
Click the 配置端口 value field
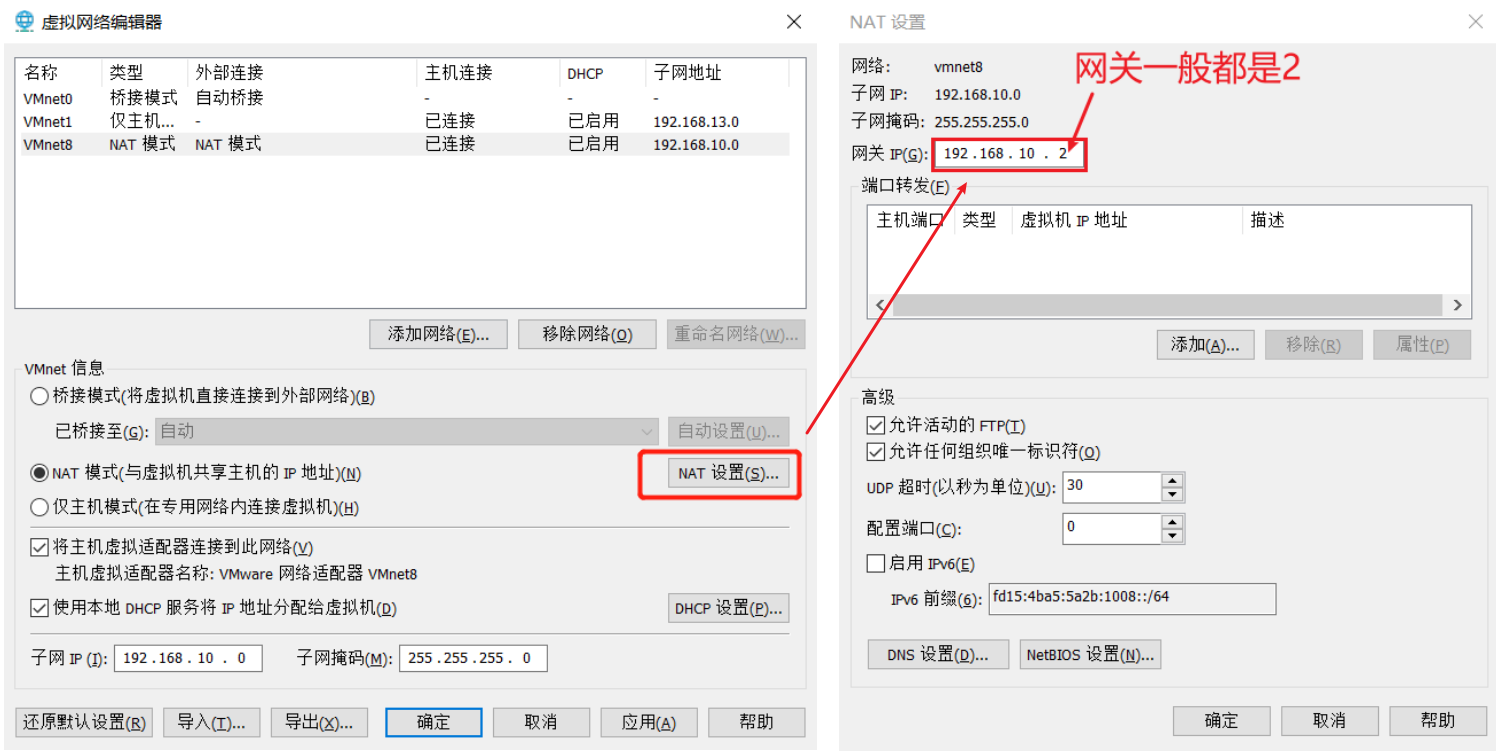click(1112, 528)
